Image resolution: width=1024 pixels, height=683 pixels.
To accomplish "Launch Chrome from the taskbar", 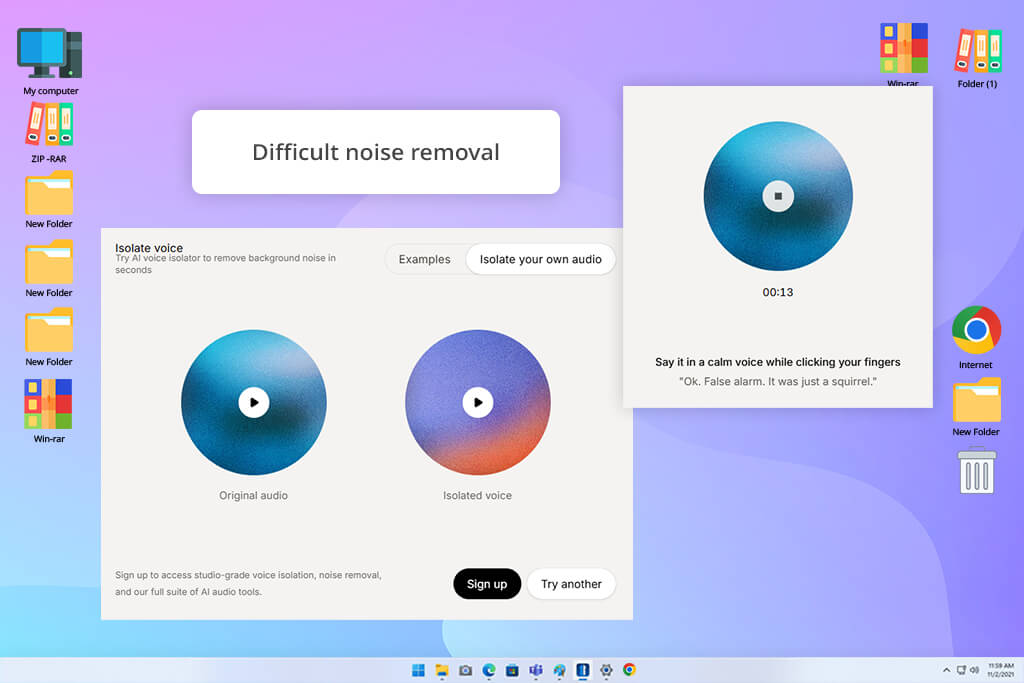I will 630,669.
